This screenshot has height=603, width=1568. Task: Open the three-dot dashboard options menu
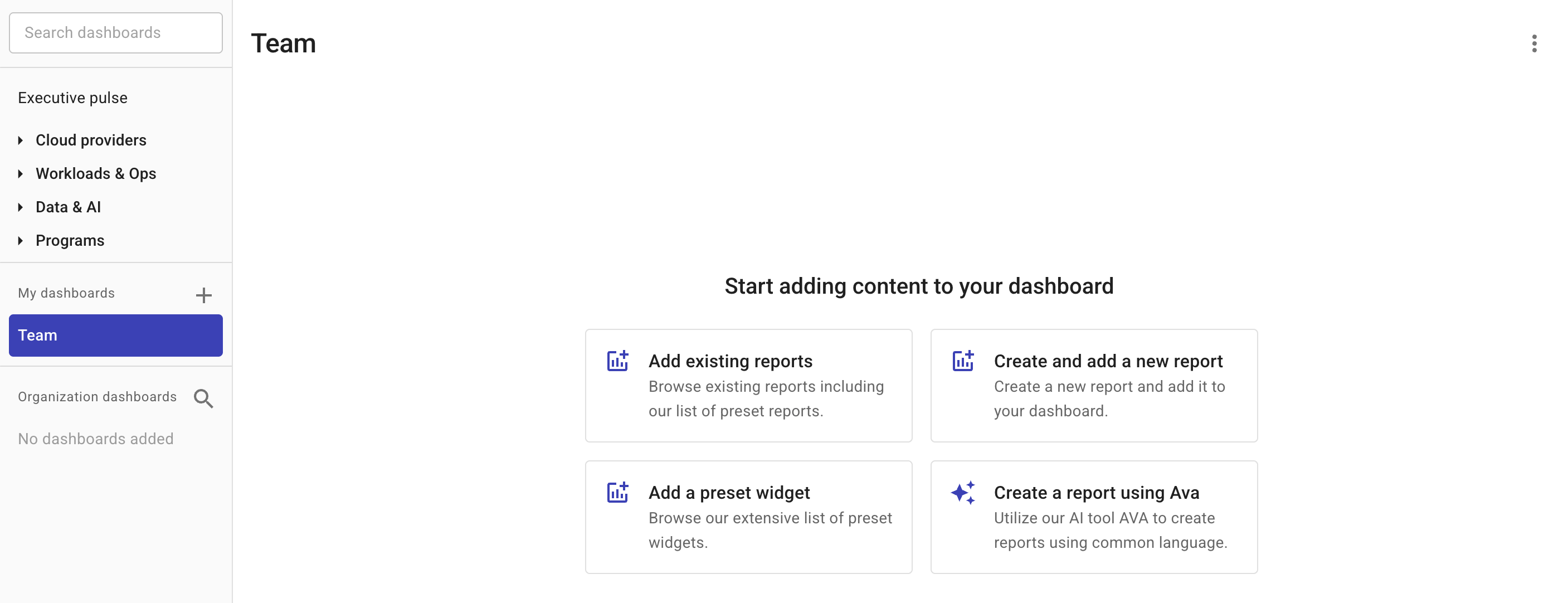click(x=1535, y=43)
